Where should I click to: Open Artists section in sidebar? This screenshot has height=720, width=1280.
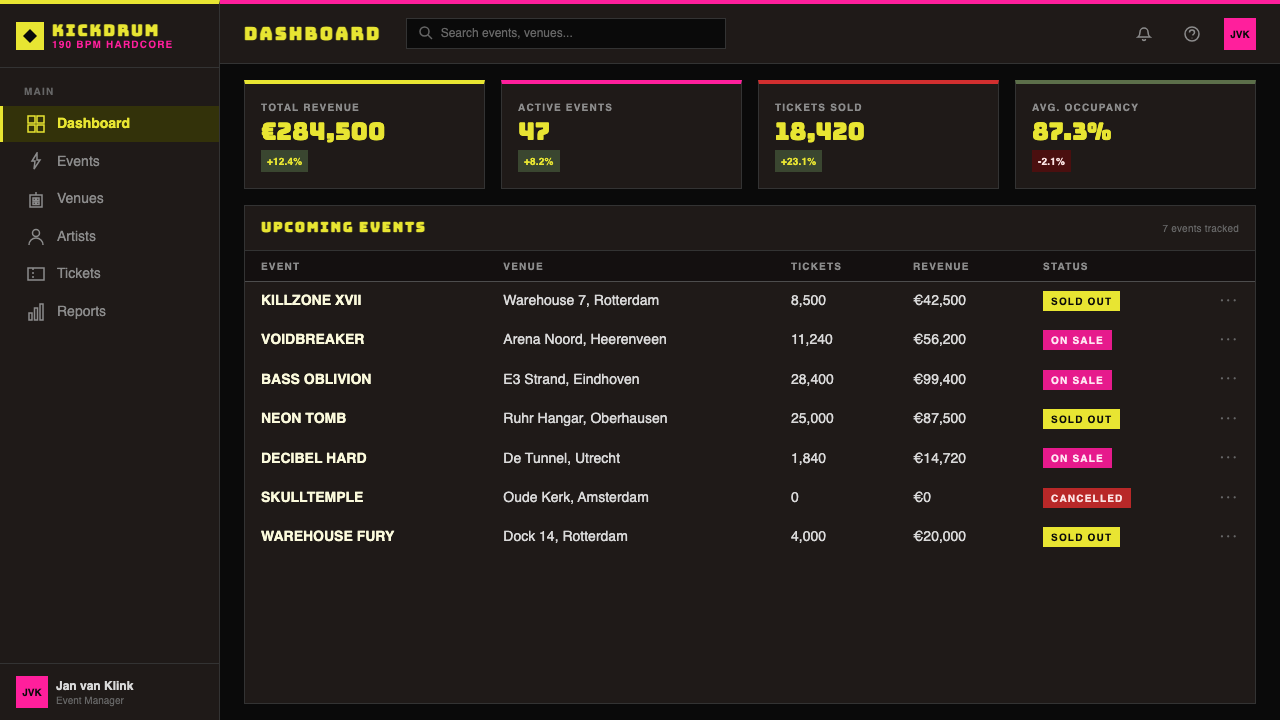(x=109, y=237)
